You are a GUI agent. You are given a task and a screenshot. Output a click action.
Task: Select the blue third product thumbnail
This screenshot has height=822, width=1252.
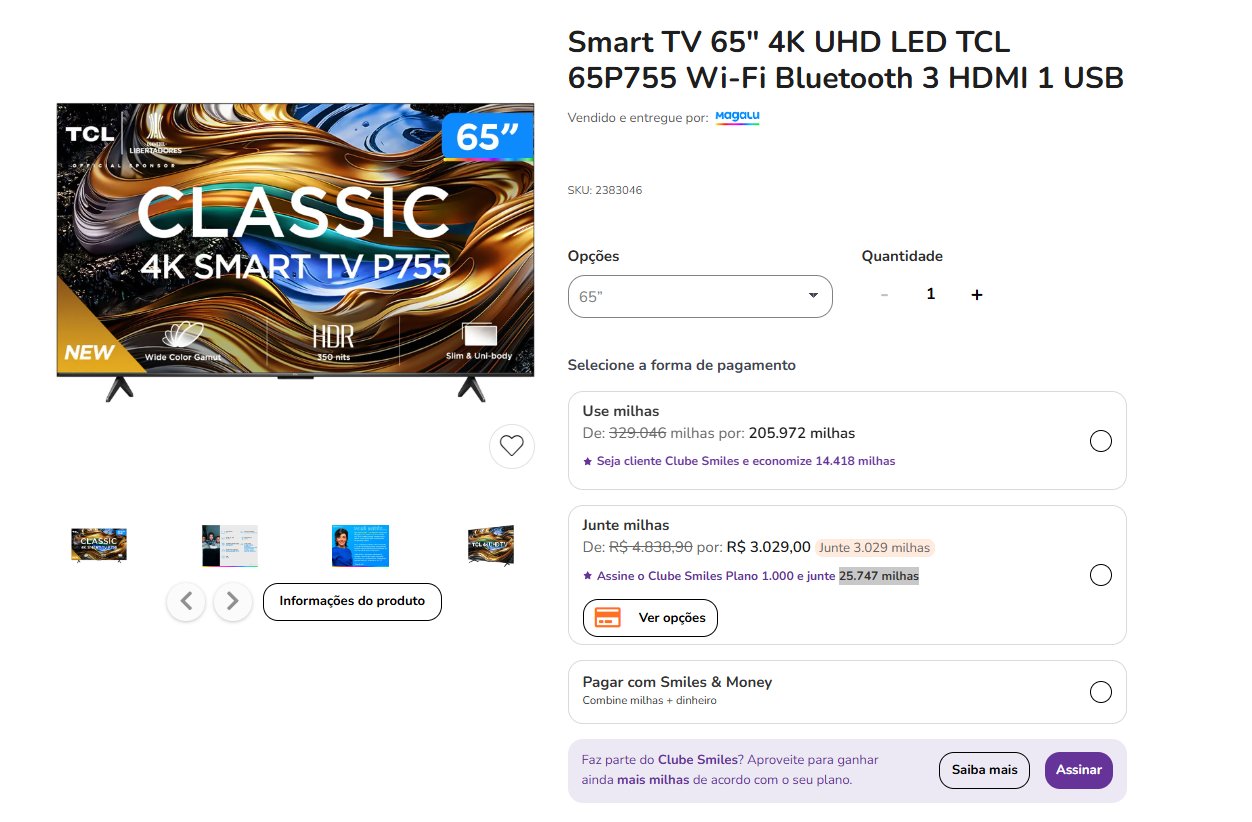(x=361, y=545)
